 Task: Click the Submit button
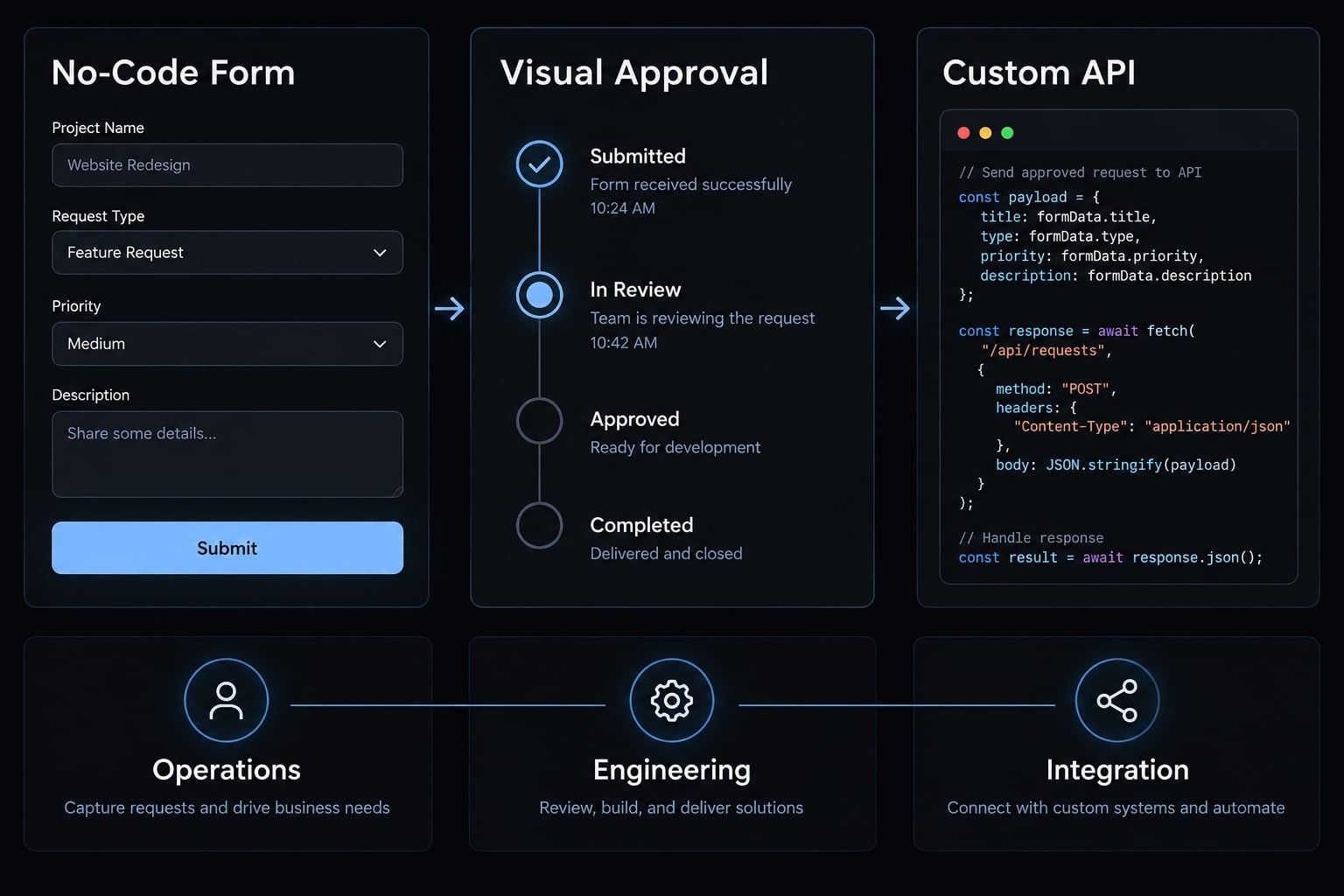[227, 548]
